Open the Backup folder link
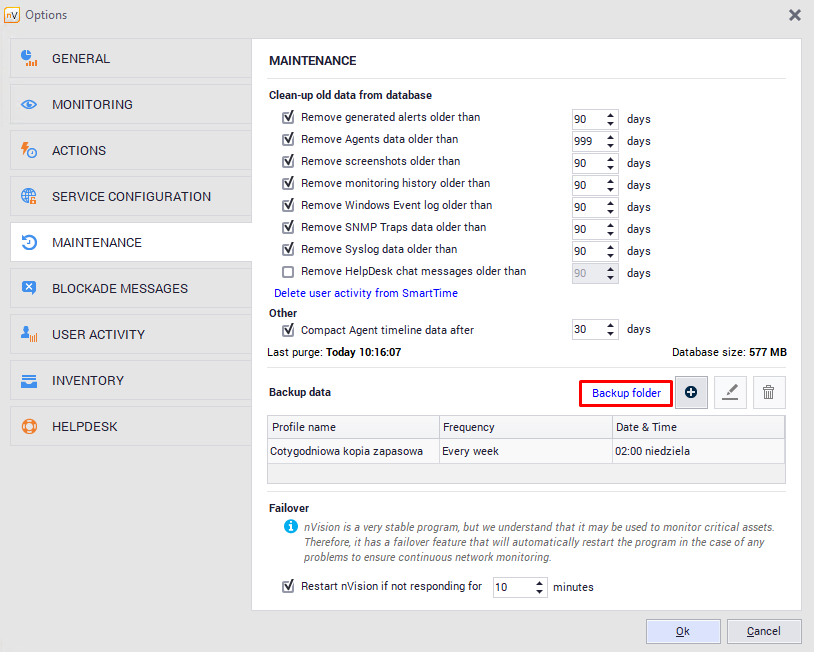Image resolution: width=814 pixels, height=652 pixels. pyautogui.click(x=626, y=393)
